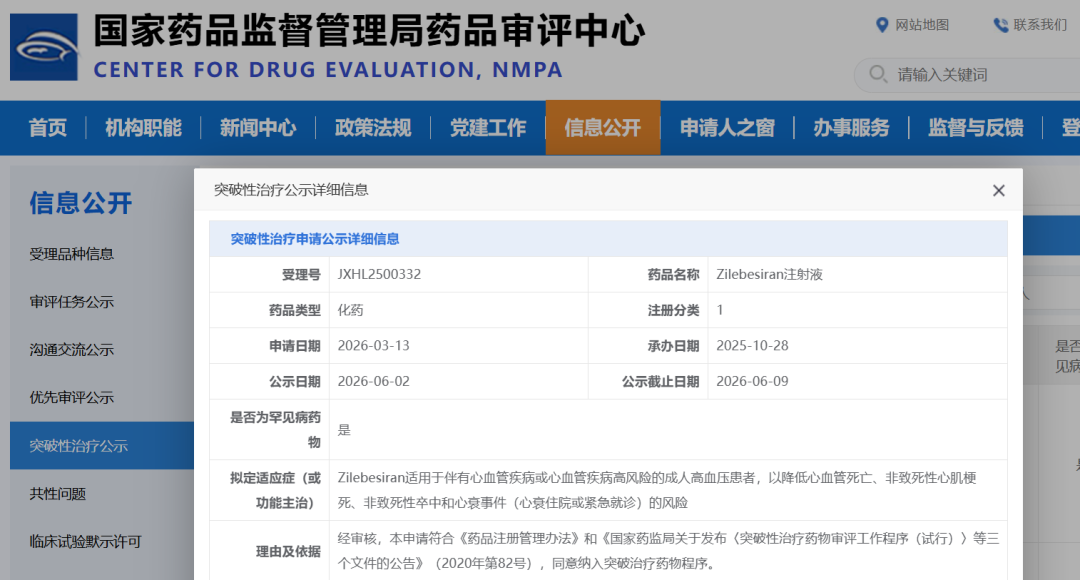Open the 申请人之窗 menu
This screenshot has width=1080, height=580.
tap(727, 127)
